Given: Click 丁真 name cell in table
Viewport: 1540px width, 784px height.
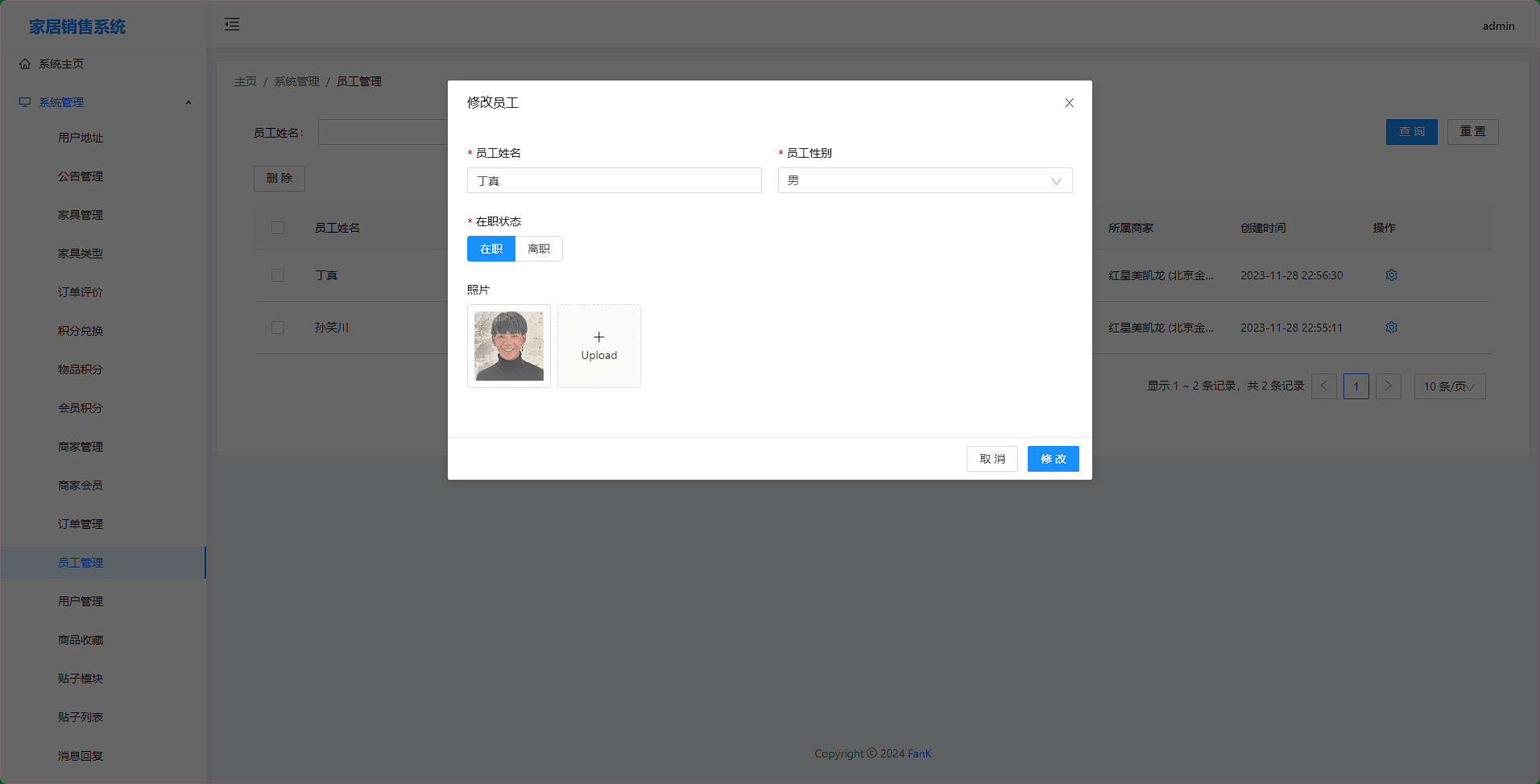Looking at the screenshot, I should coord(326,275).
